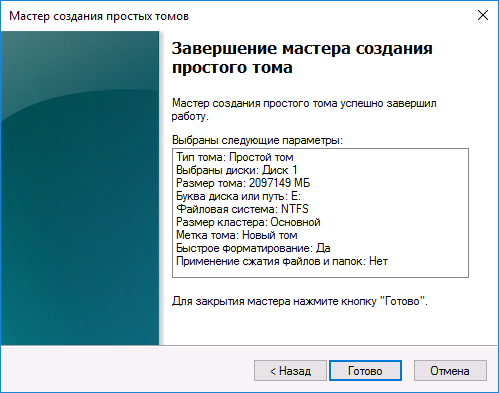The height and width of the screenshot is (393, 499).
Task: Select the "Файловая система: NTFS" line
Action: 242,209
